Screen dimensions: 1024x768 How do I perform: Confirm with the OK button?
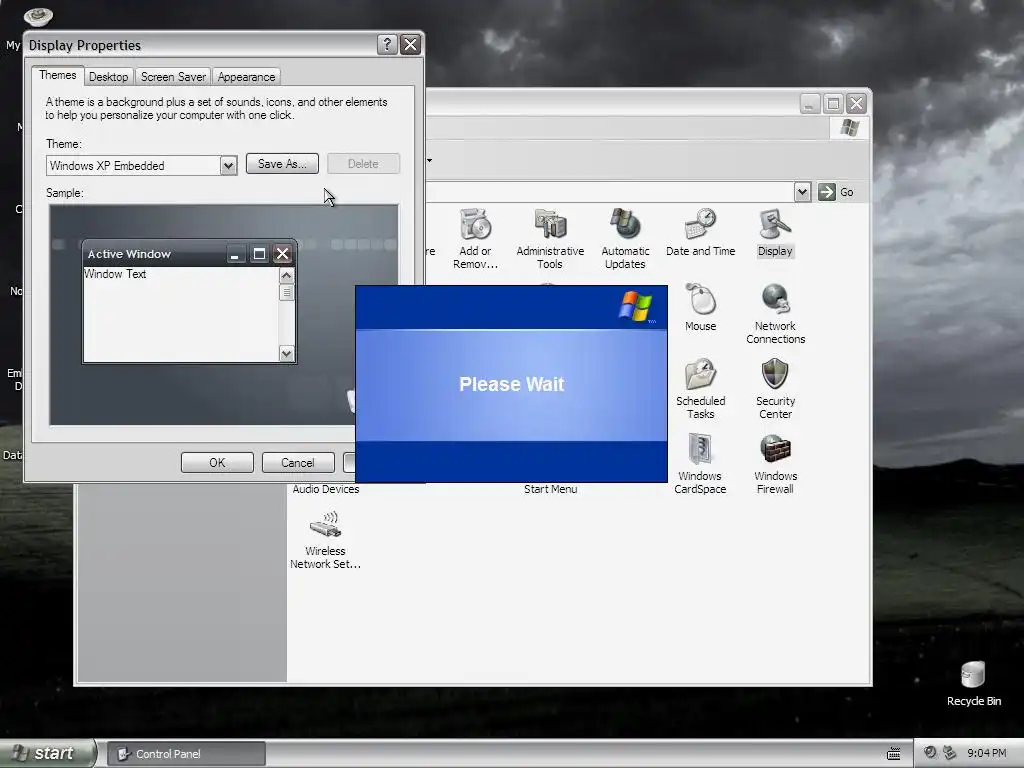point(217,462)
